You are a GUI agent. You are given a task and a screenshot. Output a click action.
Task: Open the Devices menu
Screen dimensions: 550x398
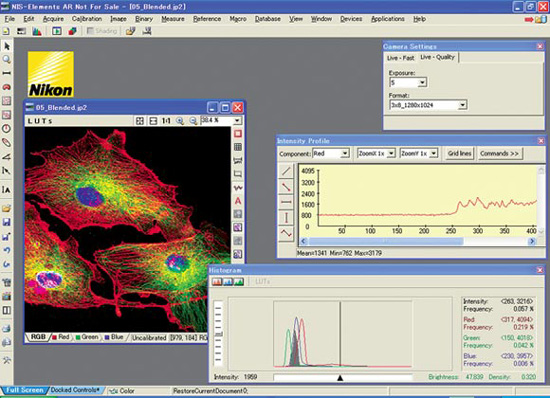351,19
